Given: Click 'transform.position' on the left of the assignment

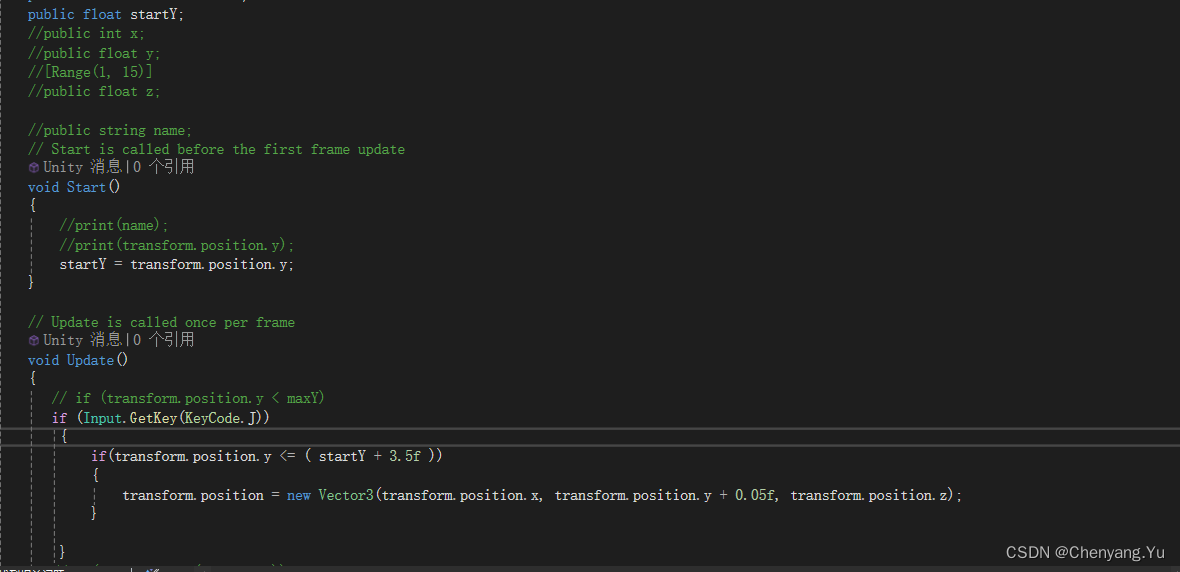Looking at the screenshot, I should [x=193, y=495].
